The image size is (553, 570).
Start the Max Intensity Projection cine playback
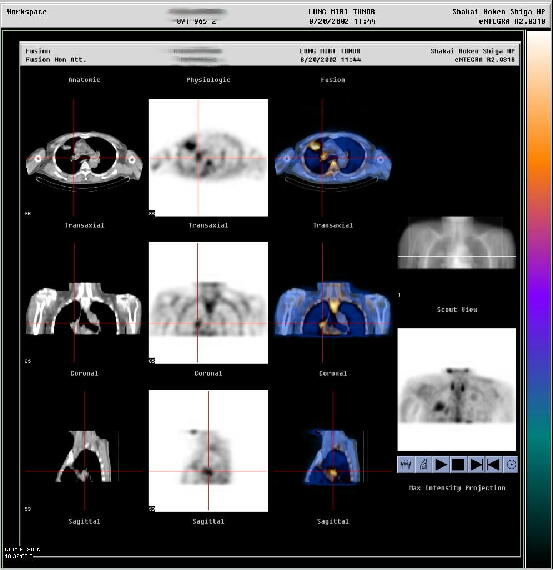(x=441, y=465)
